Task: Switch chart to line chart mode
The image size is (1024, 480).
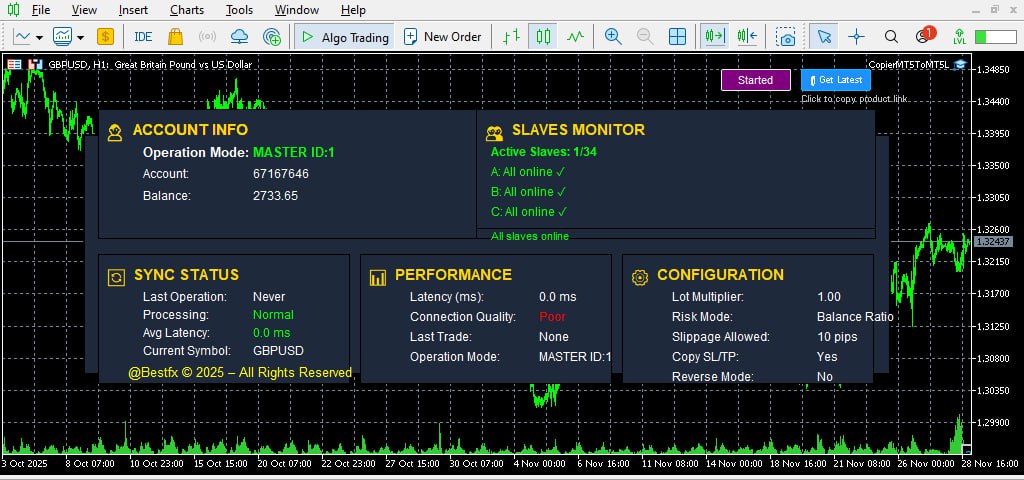Action: [575, 37]
